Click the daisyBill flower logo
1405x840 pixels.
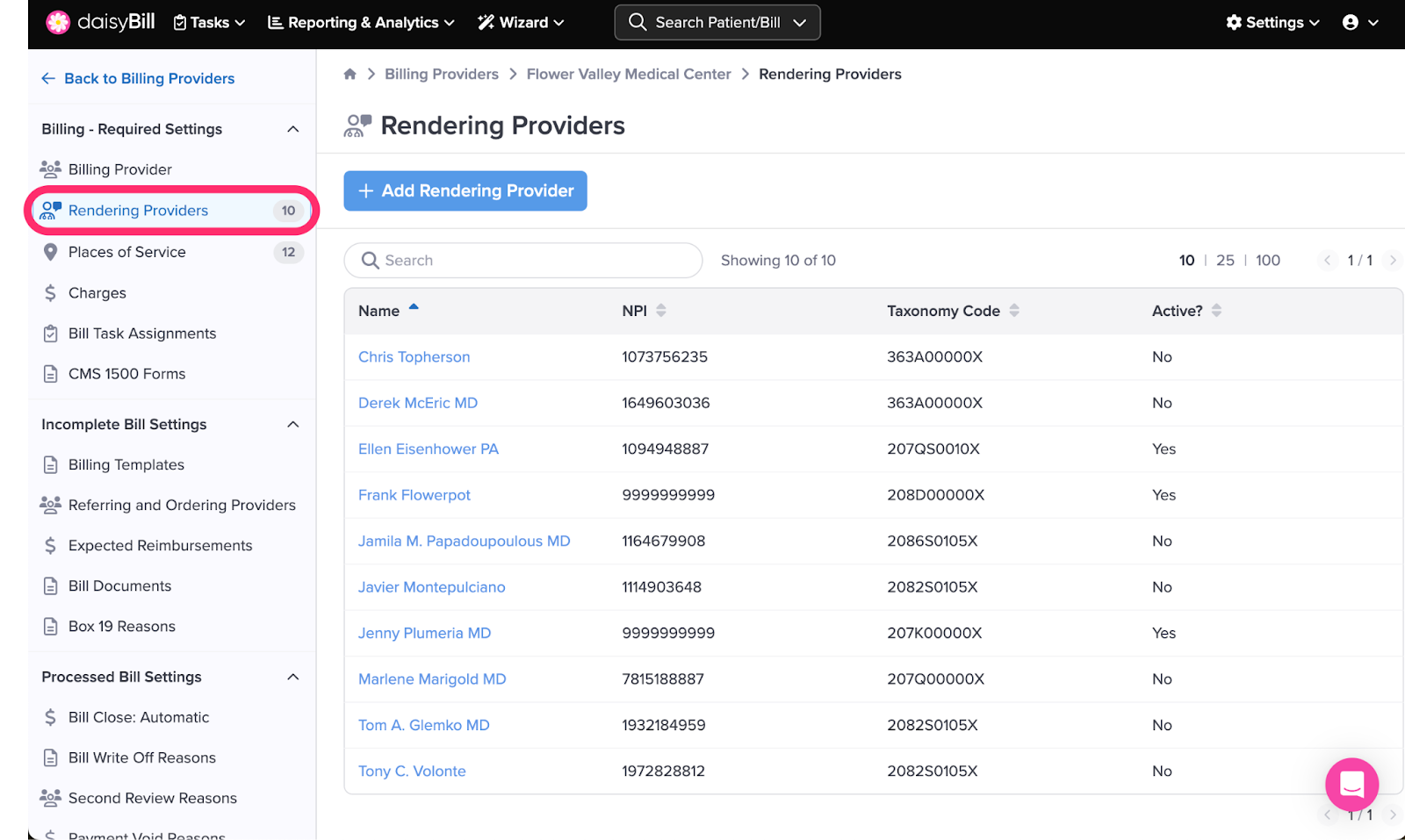click(58, 22)
